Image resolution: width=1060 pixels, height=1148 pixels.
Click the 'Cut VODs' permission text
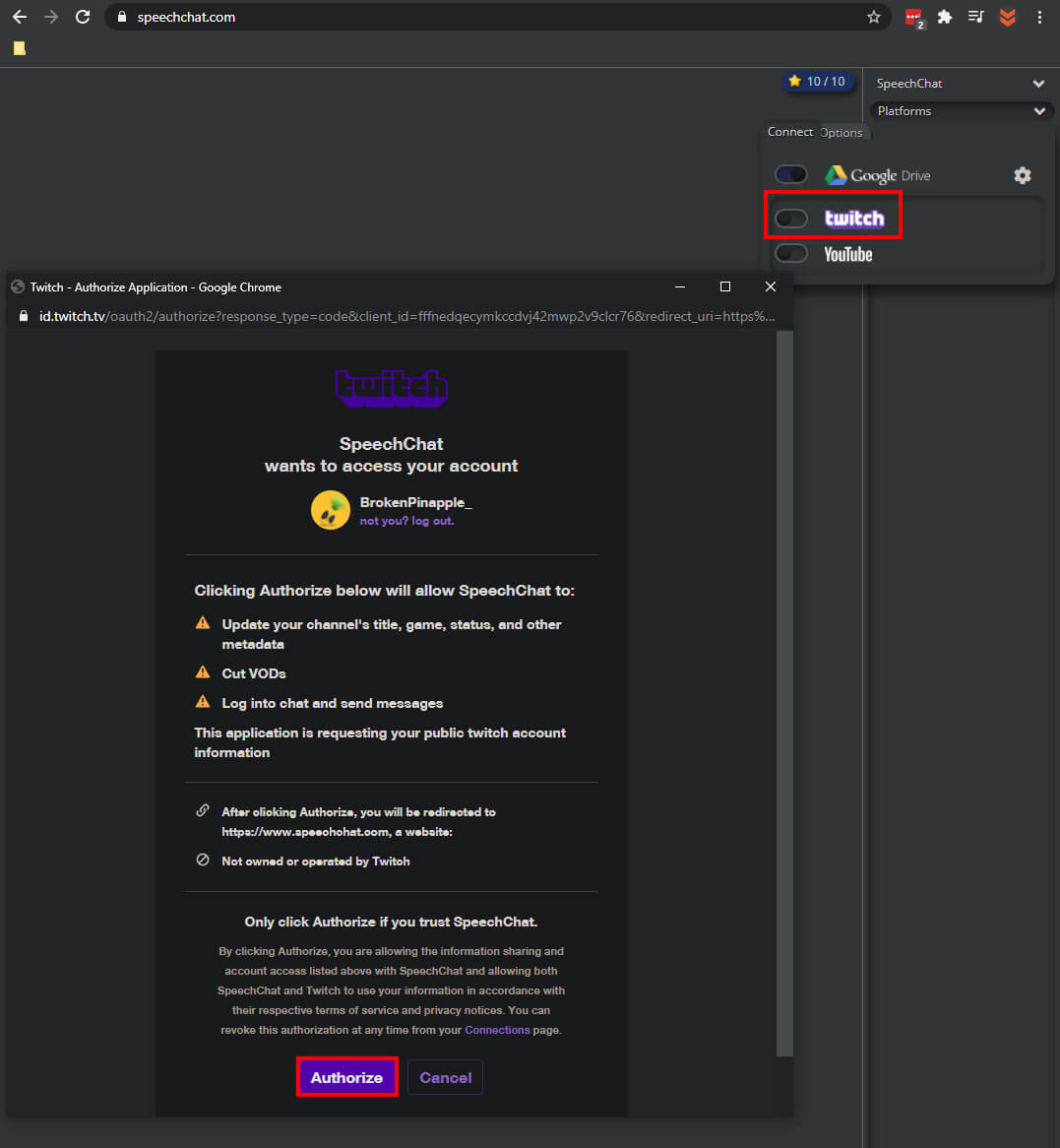click(x=254, y=673)
